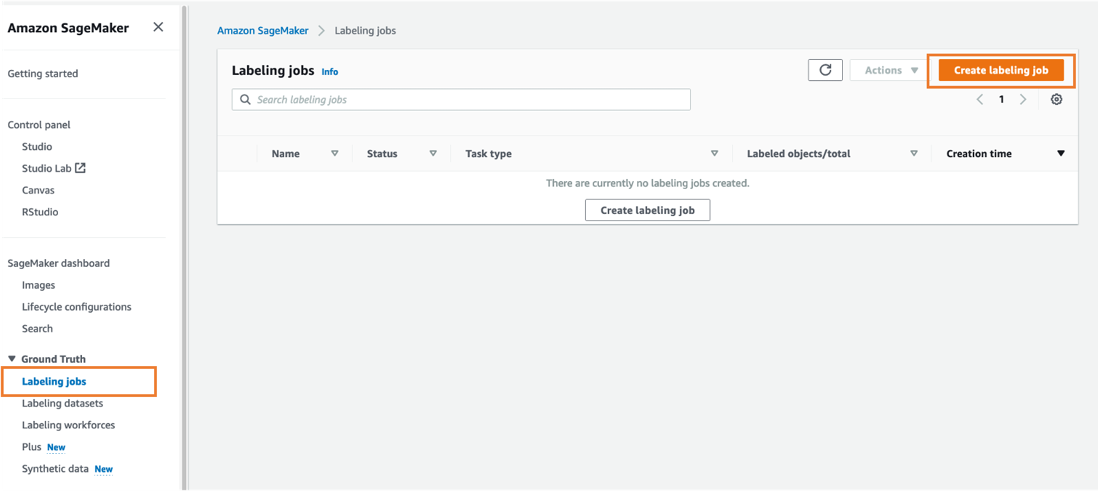Screen dimensions: 1098x491
Task: Click the search magnifier icon
Action: 244,100
